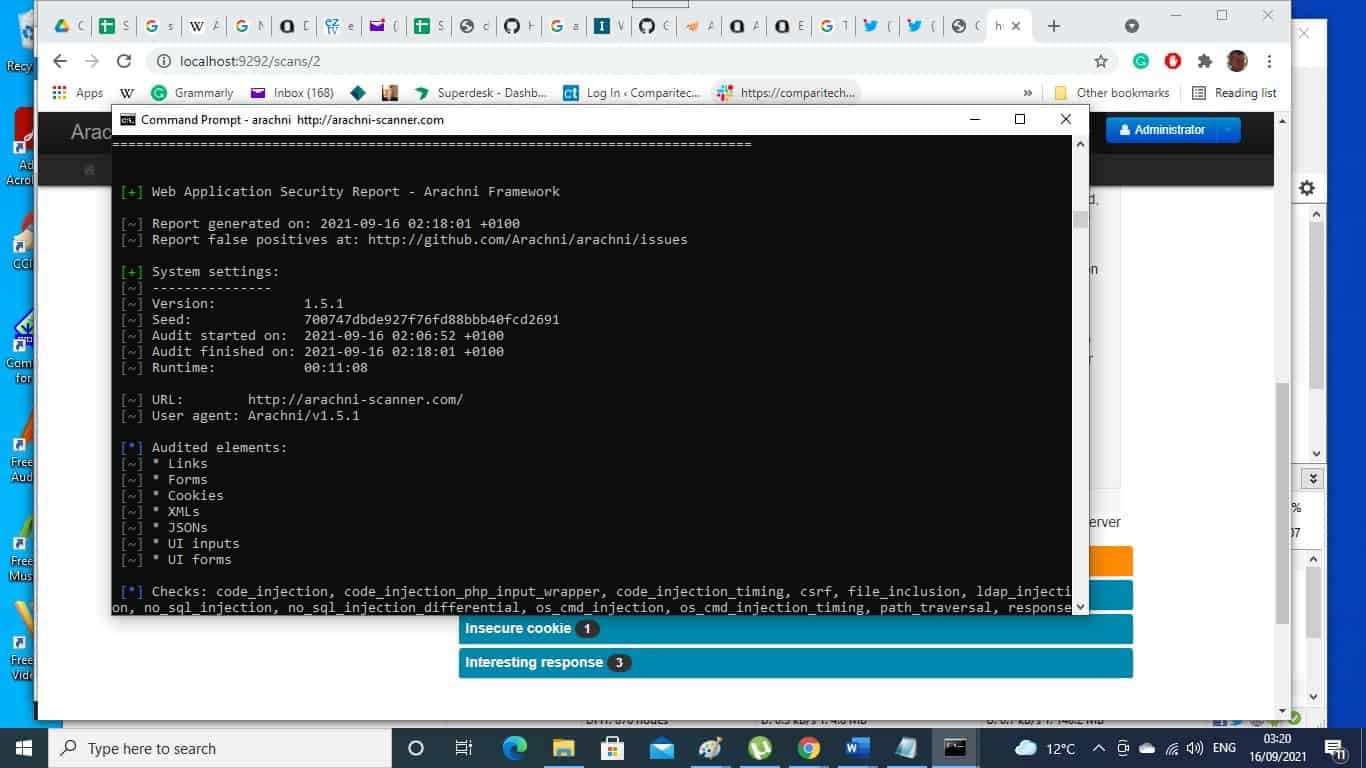Image resolution: width=1366 pixels, height=768 pixels.
Task: Bookmark this page with the star icon
Action: [x=1101, y=61]
